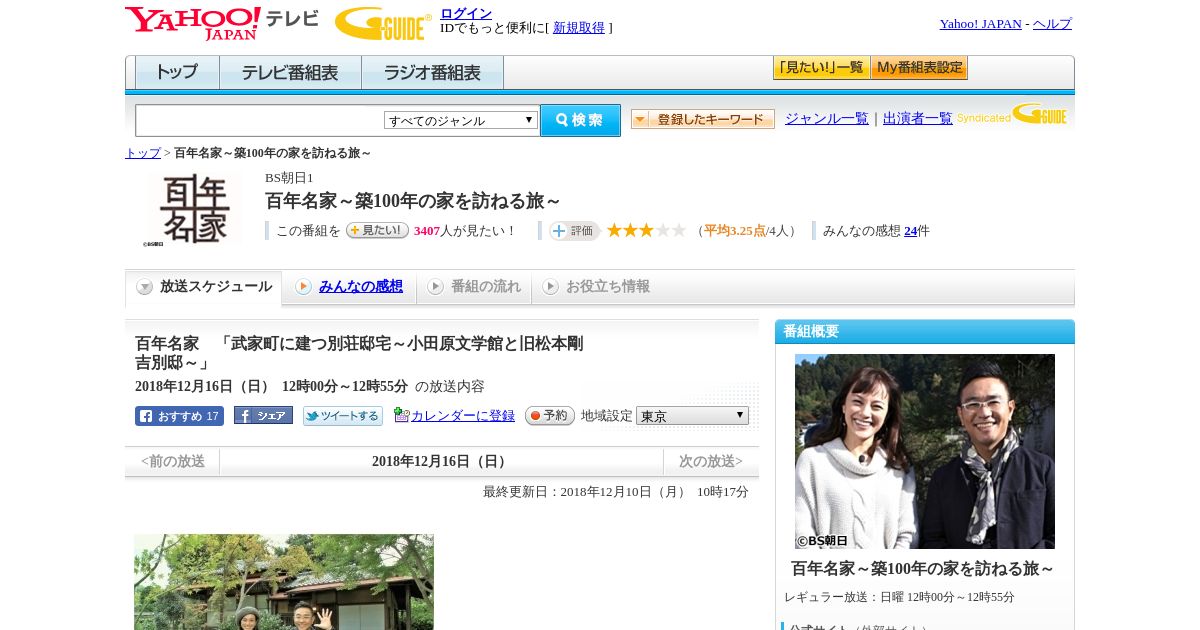
Task: Go to Yahoo! JAPAN link at top right
Action: (980, 24)
